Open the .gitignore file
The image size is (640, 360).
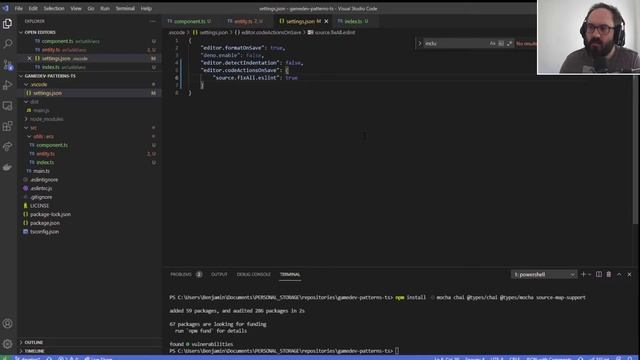coord(41,197)
